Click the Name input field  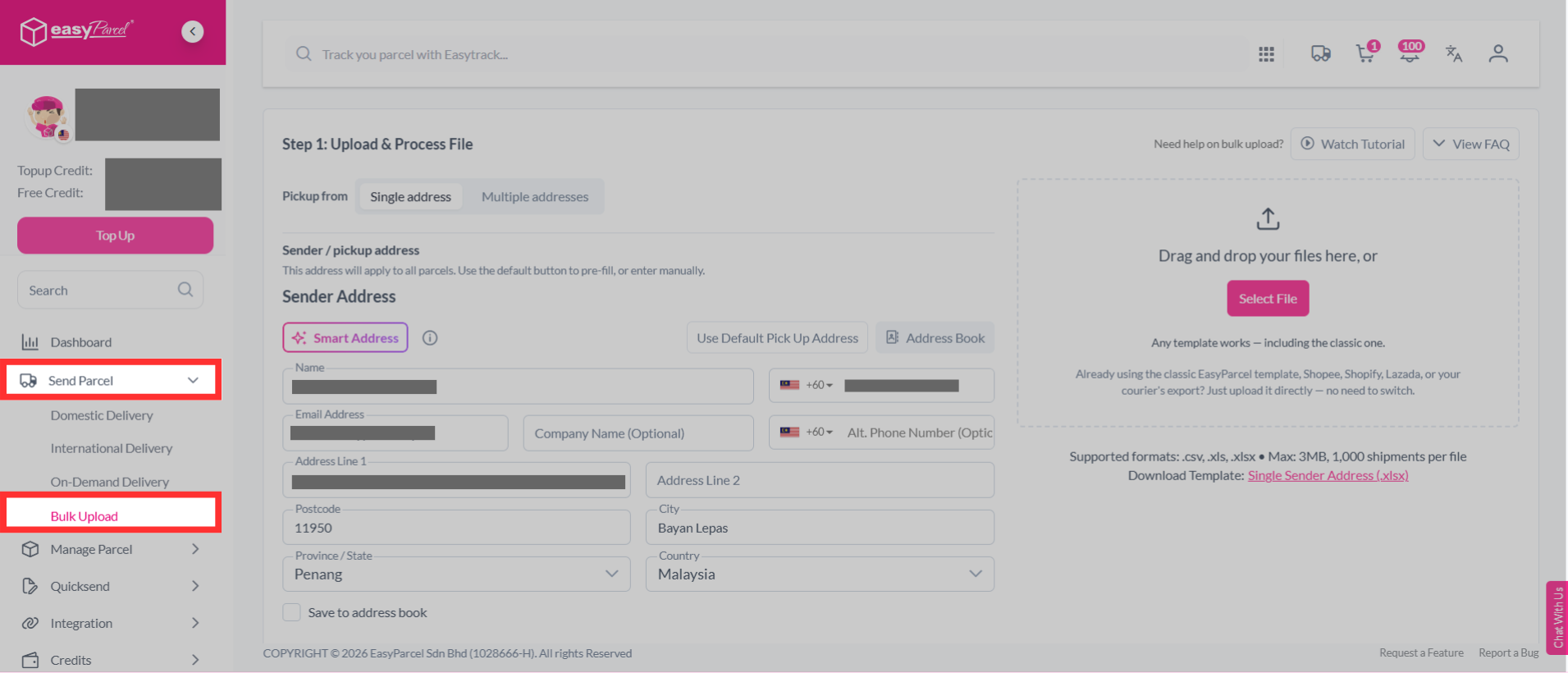[x=518, y=386]
